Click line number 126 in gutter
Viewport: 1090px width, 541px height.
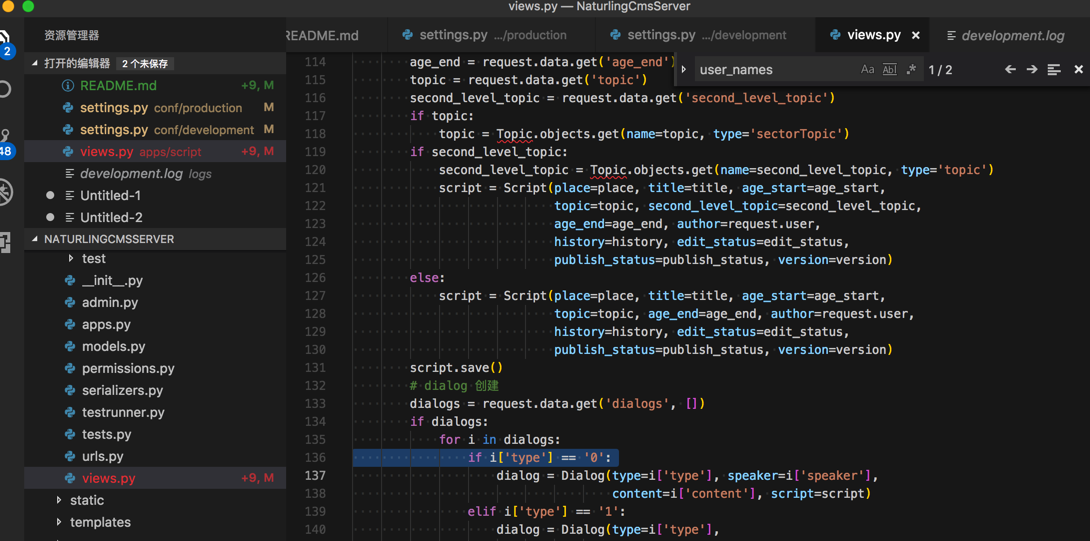(316, 277)
